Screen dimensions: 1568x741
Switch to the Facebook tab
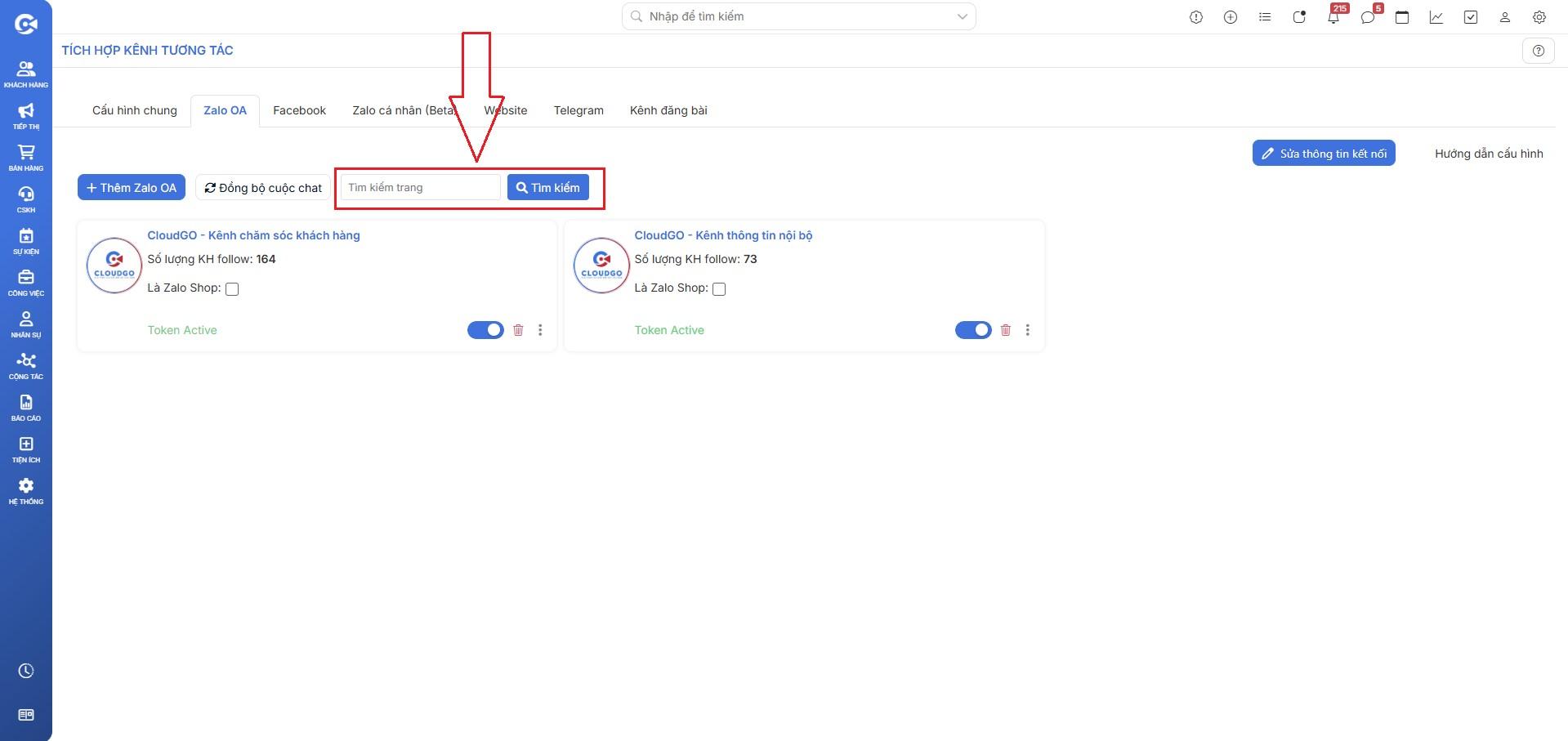[x=299, y=110]
